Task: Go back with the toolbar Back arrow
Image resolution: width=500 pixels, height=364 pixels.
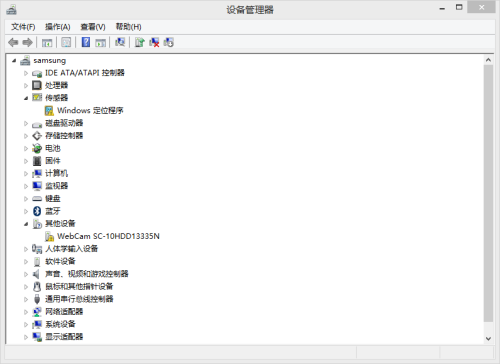Action: coord(13,42)
